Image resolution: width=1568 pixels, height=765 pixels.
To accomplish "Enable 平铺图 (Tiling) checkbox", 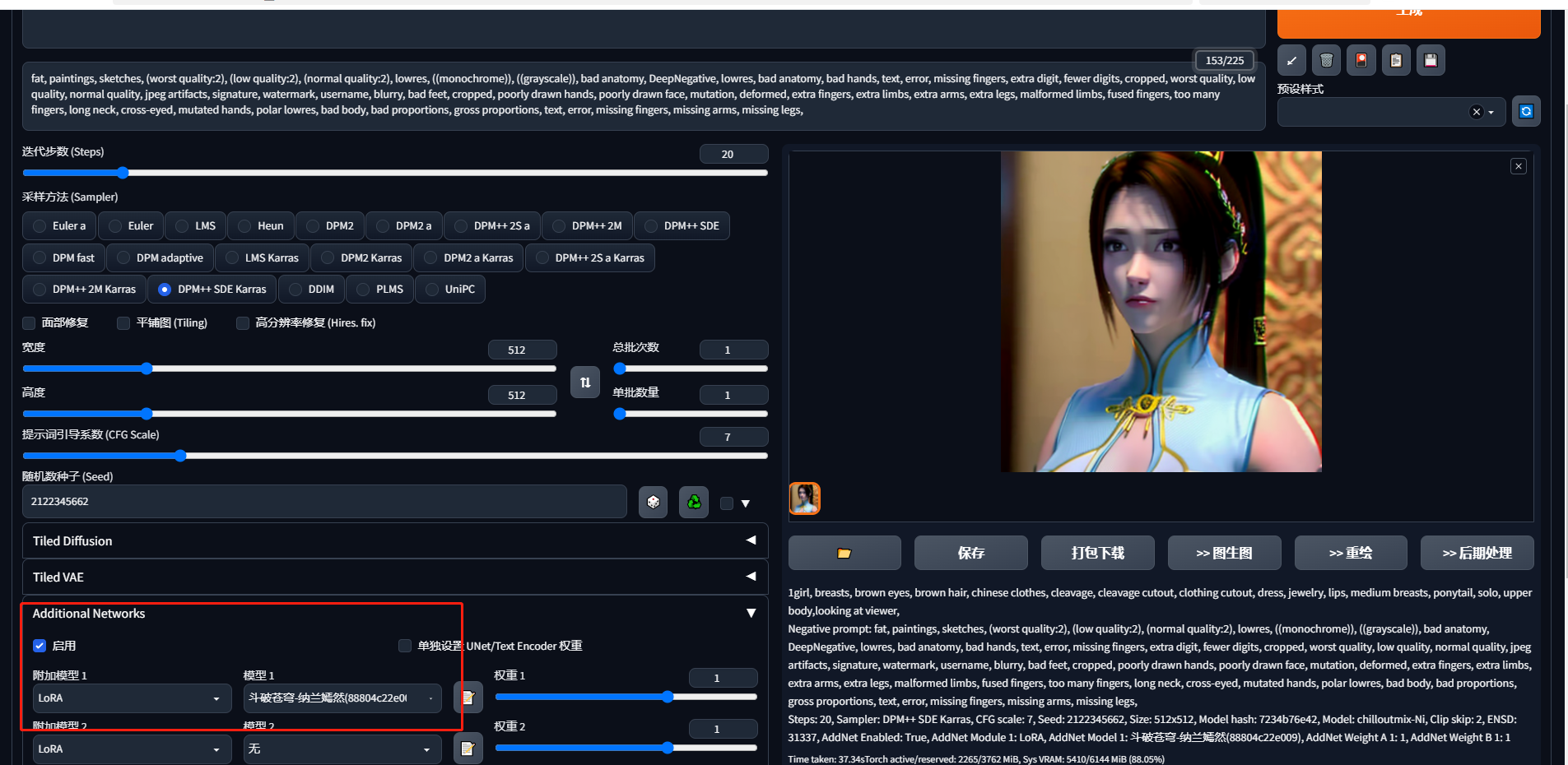I will tap(123, 323).
